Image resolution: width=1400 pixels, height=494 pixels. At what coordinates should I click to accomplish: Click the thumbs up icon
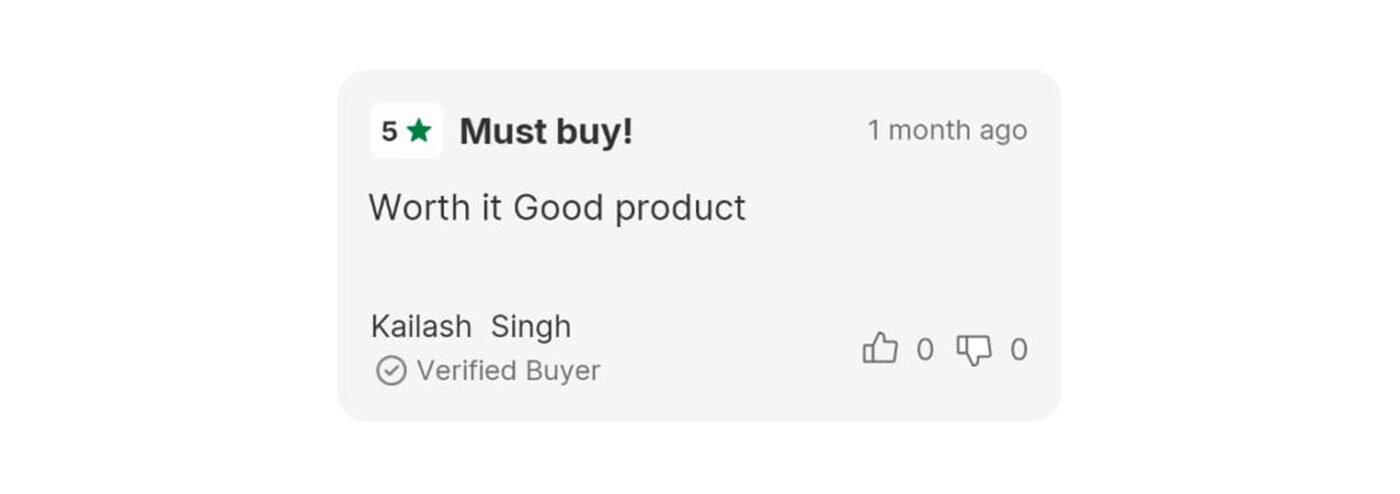880,349
